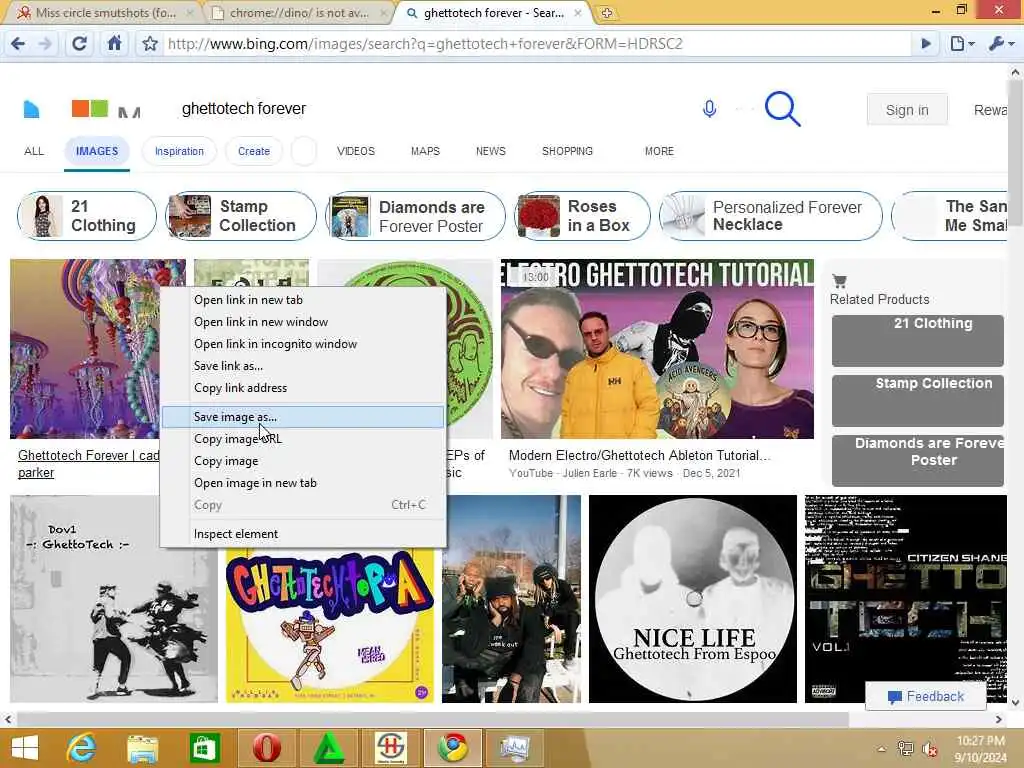Click the Bing logo icon

(31, 109)
